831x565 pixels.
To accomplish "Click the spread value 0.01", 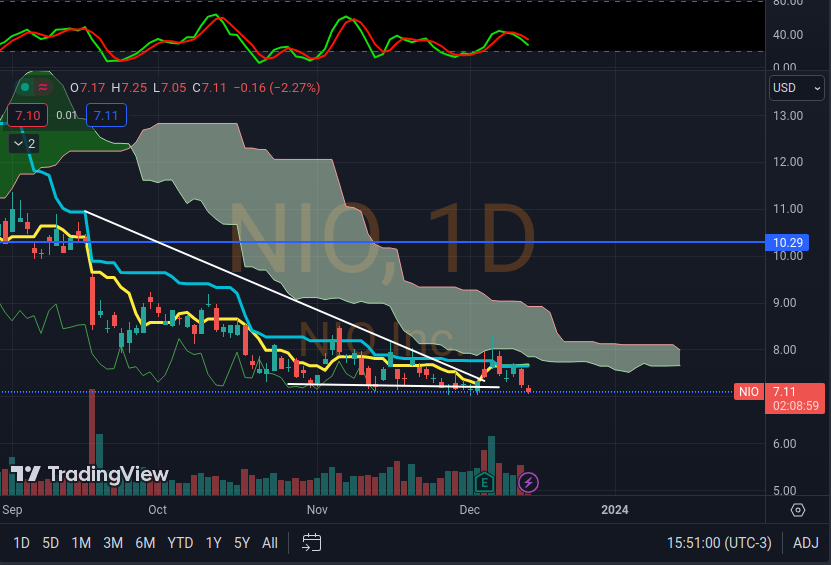I will pyautogui.click(x=67, y=116).
